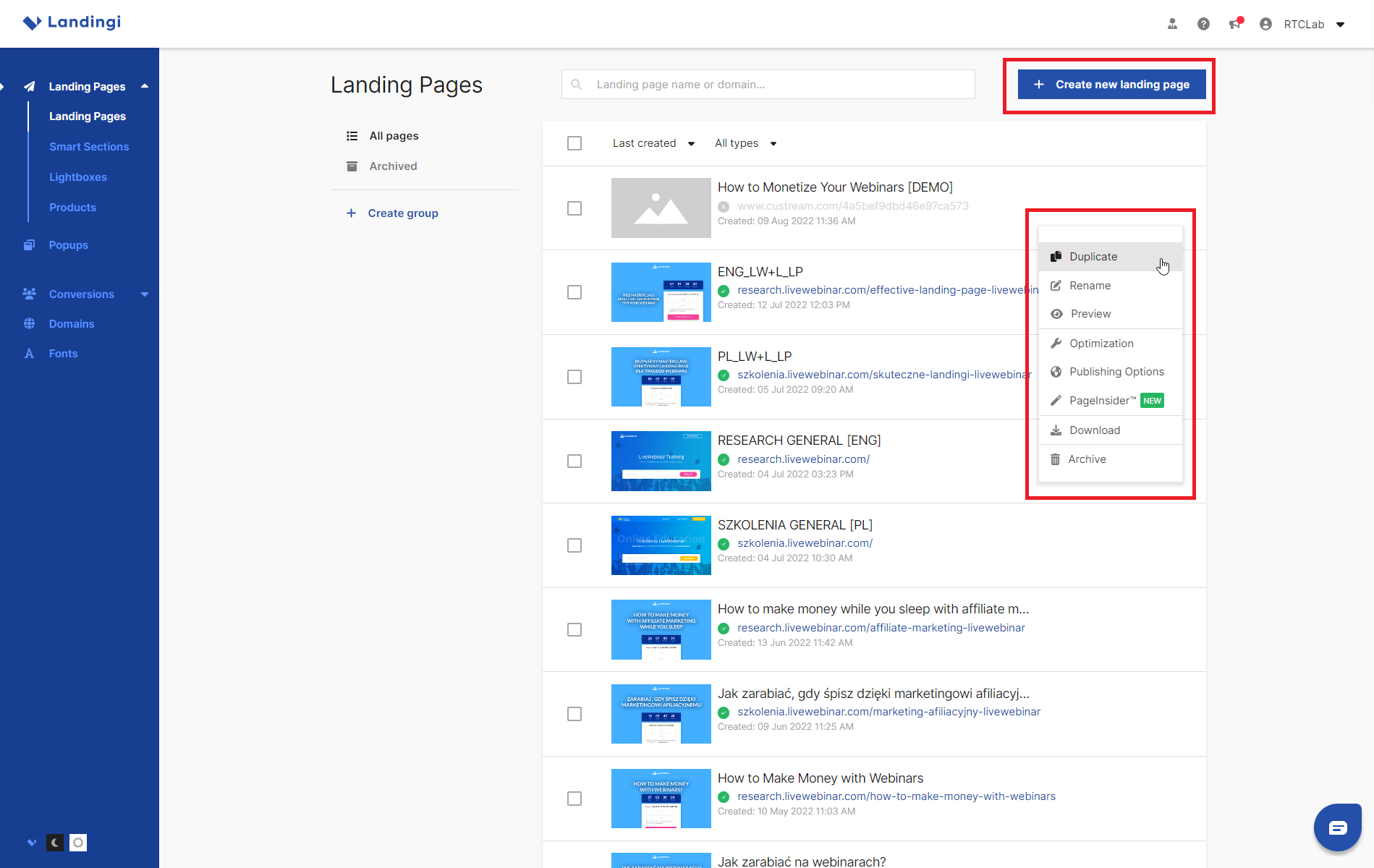The width and height of the screenshot is (1374, 868).
Task: Switch to dark mode moon icon
Action: click(x=55, y=843)
